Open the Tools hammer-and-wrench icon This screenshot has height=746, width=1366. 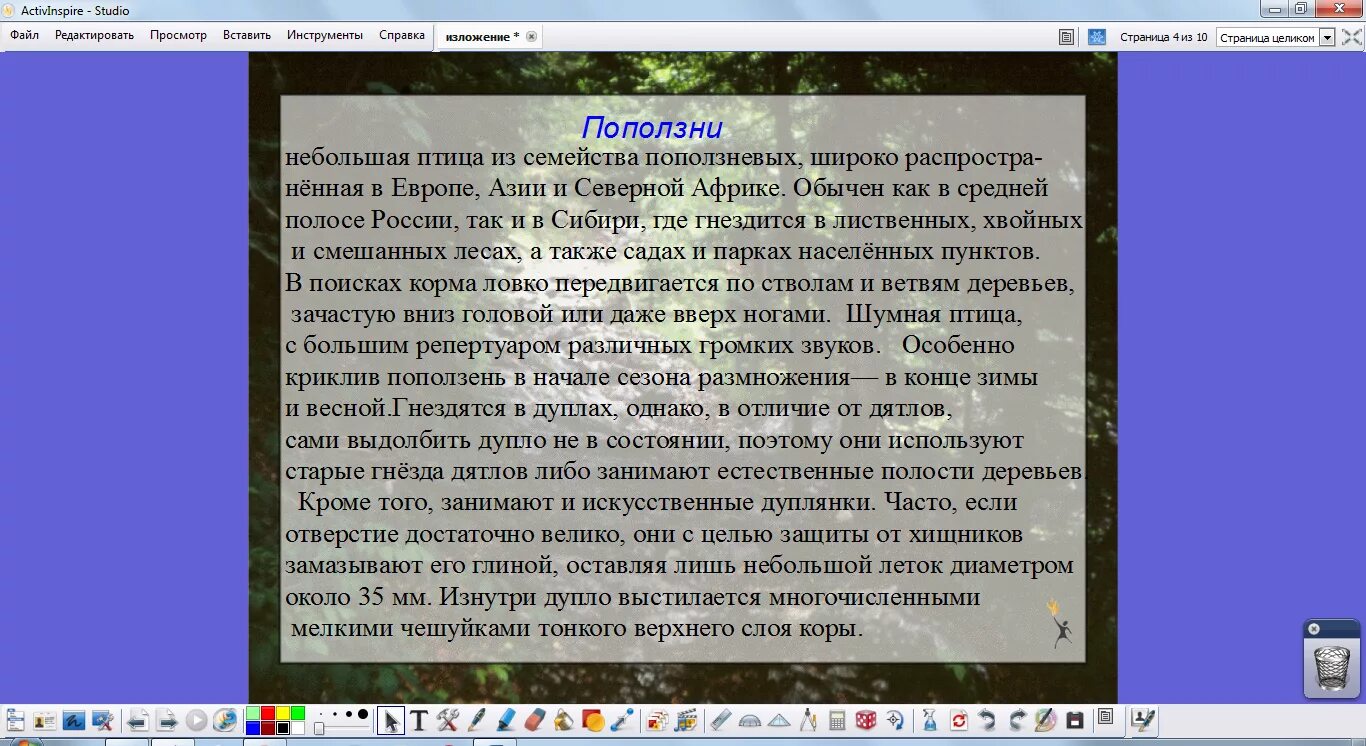[x=448, y=720]
